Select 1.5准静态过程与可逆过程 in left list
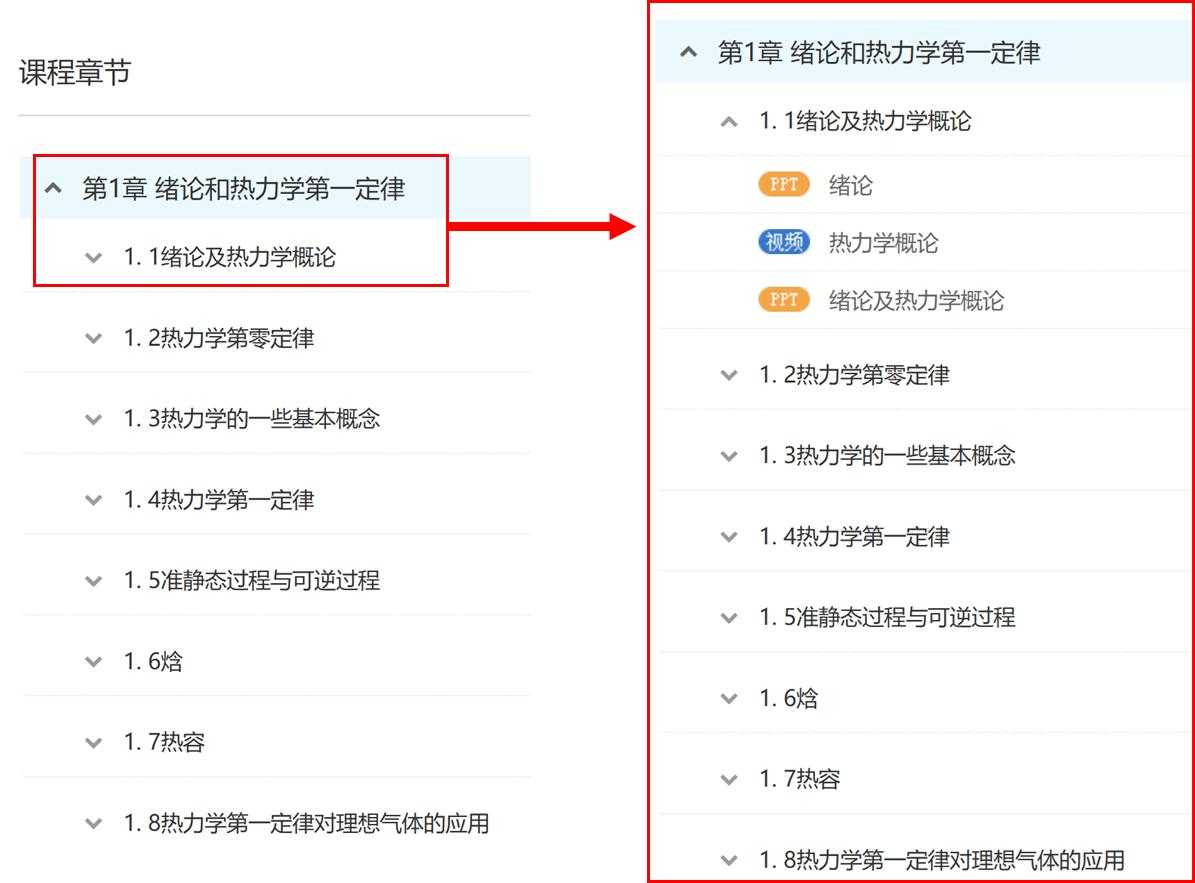Image resolution: width=1195 pixels, height=883 pixels. [x=252, y=580]
